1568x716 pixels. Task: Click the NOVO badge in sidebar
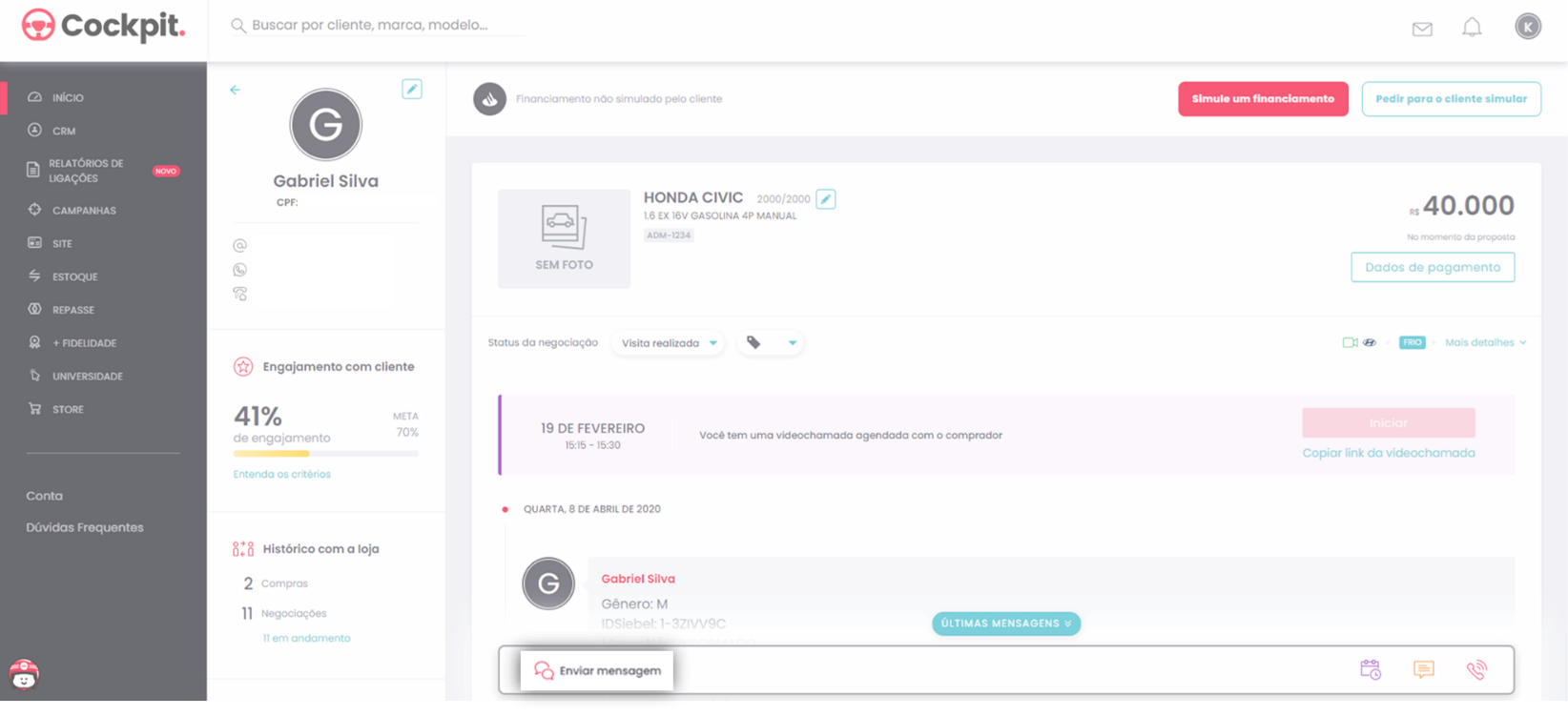pos(166,172)
